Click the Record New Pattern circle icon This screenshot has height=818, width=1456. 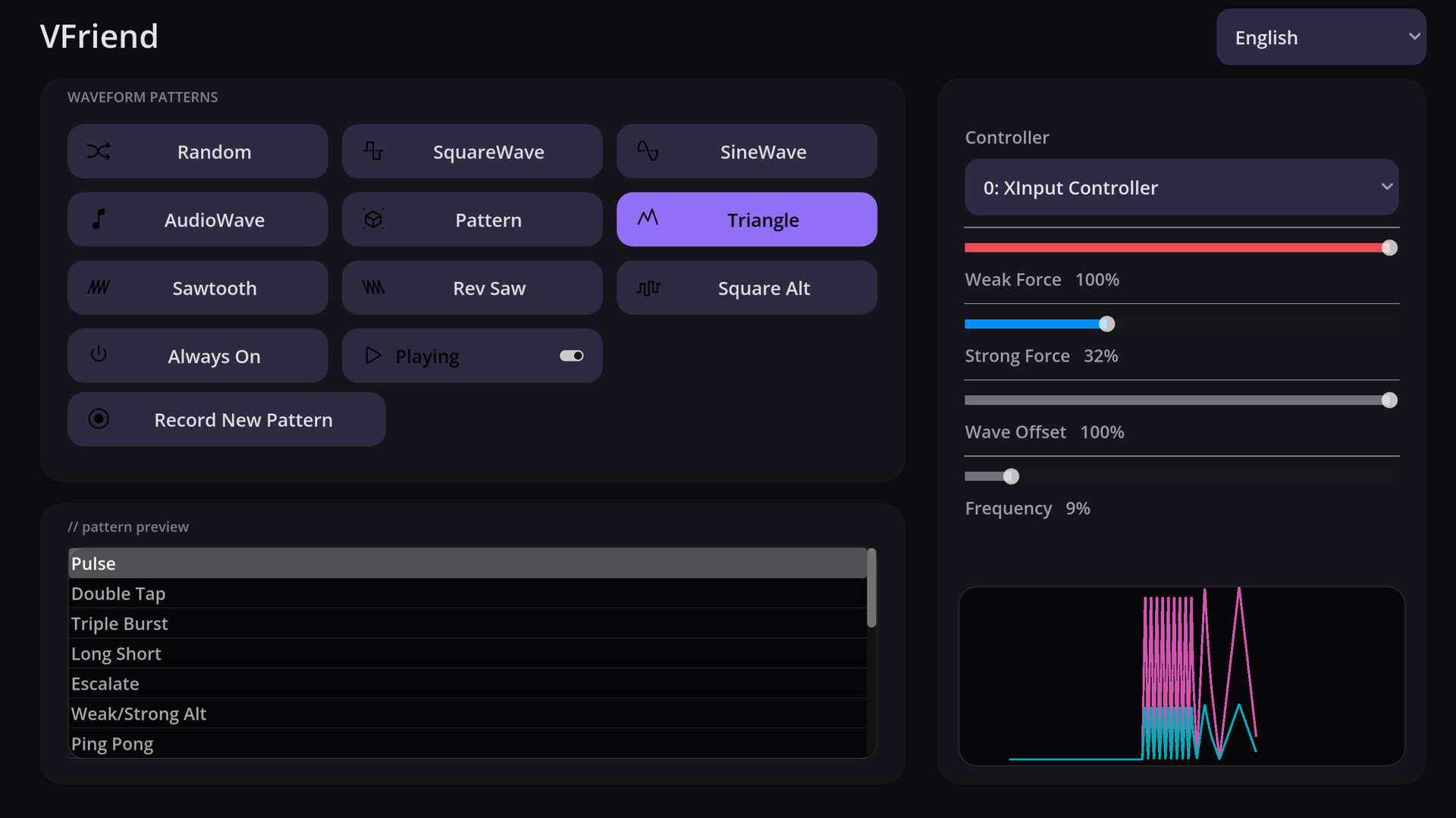point(99,418)
